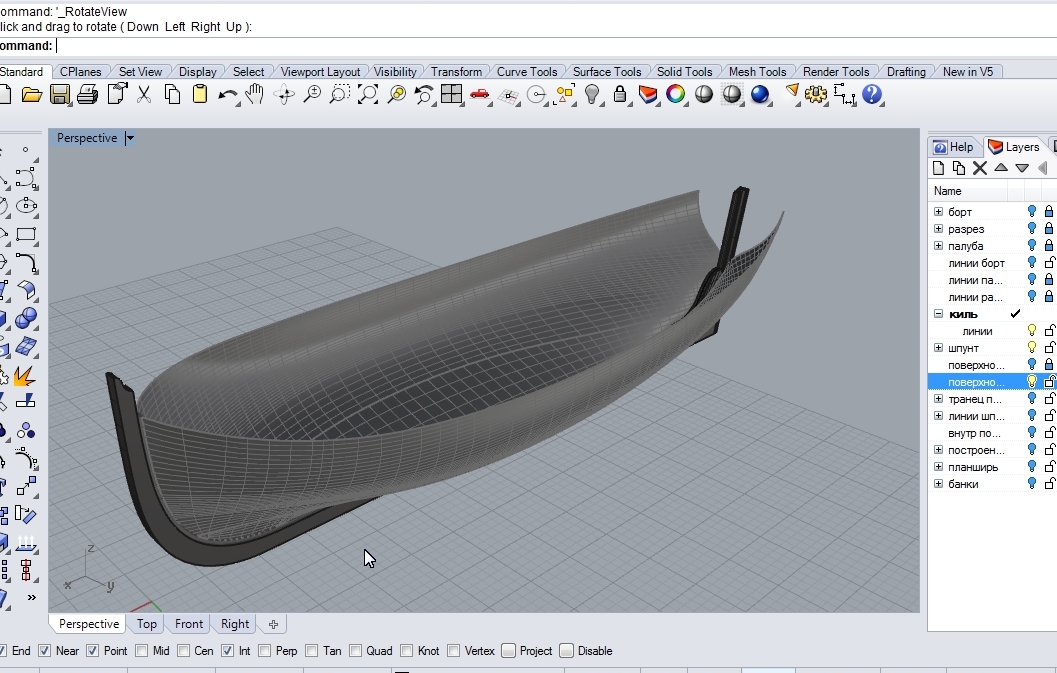Open the Perspective viewport dropdown arrow
The height and width of the screenshot is (673, 1057).
(130, 139)
